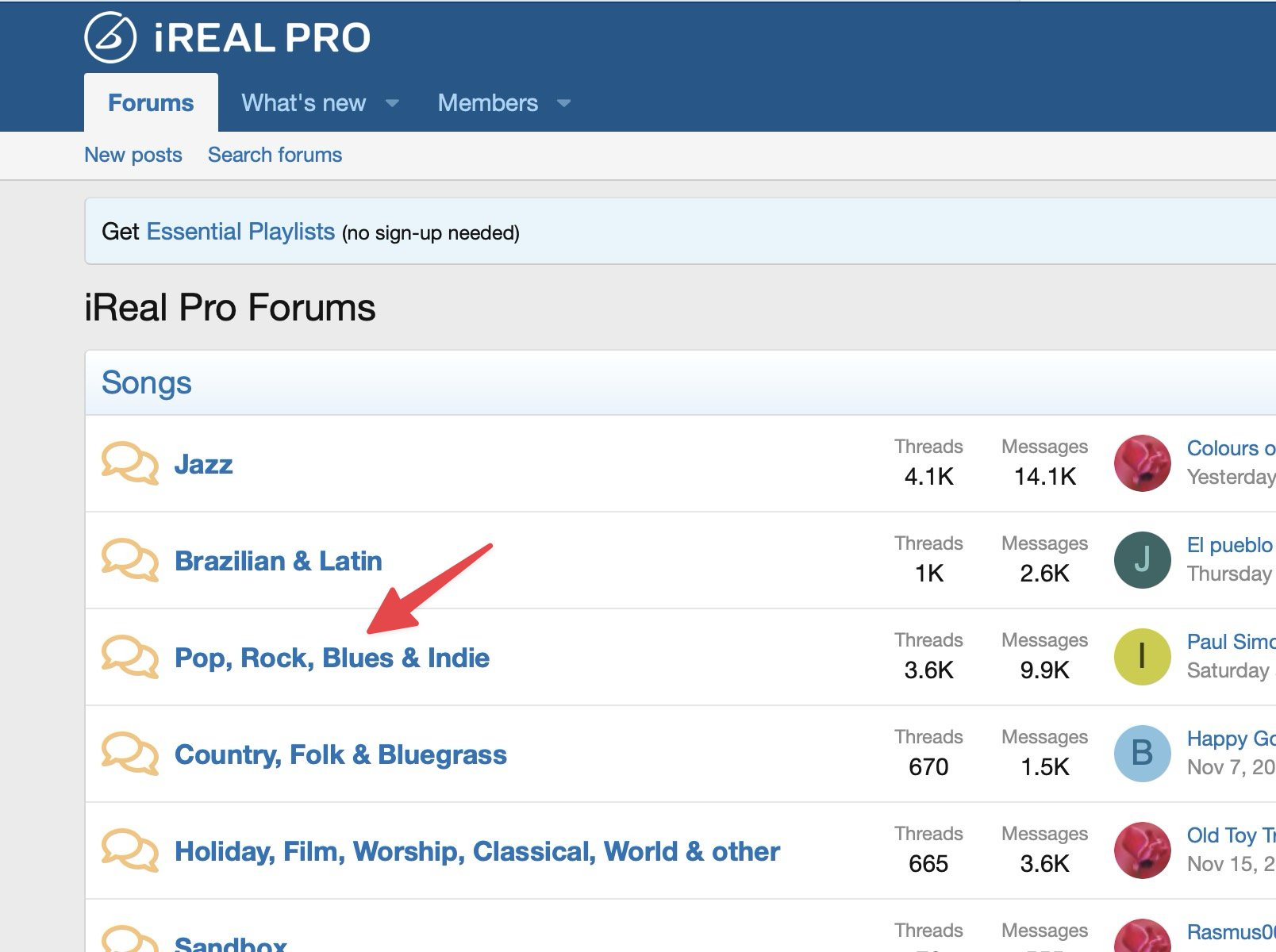Image resolution: width=1276 pixels, height=952 pixels.
Task: Click the Holiday, Film forum bubble icon
Action: (x=129, y=850)
